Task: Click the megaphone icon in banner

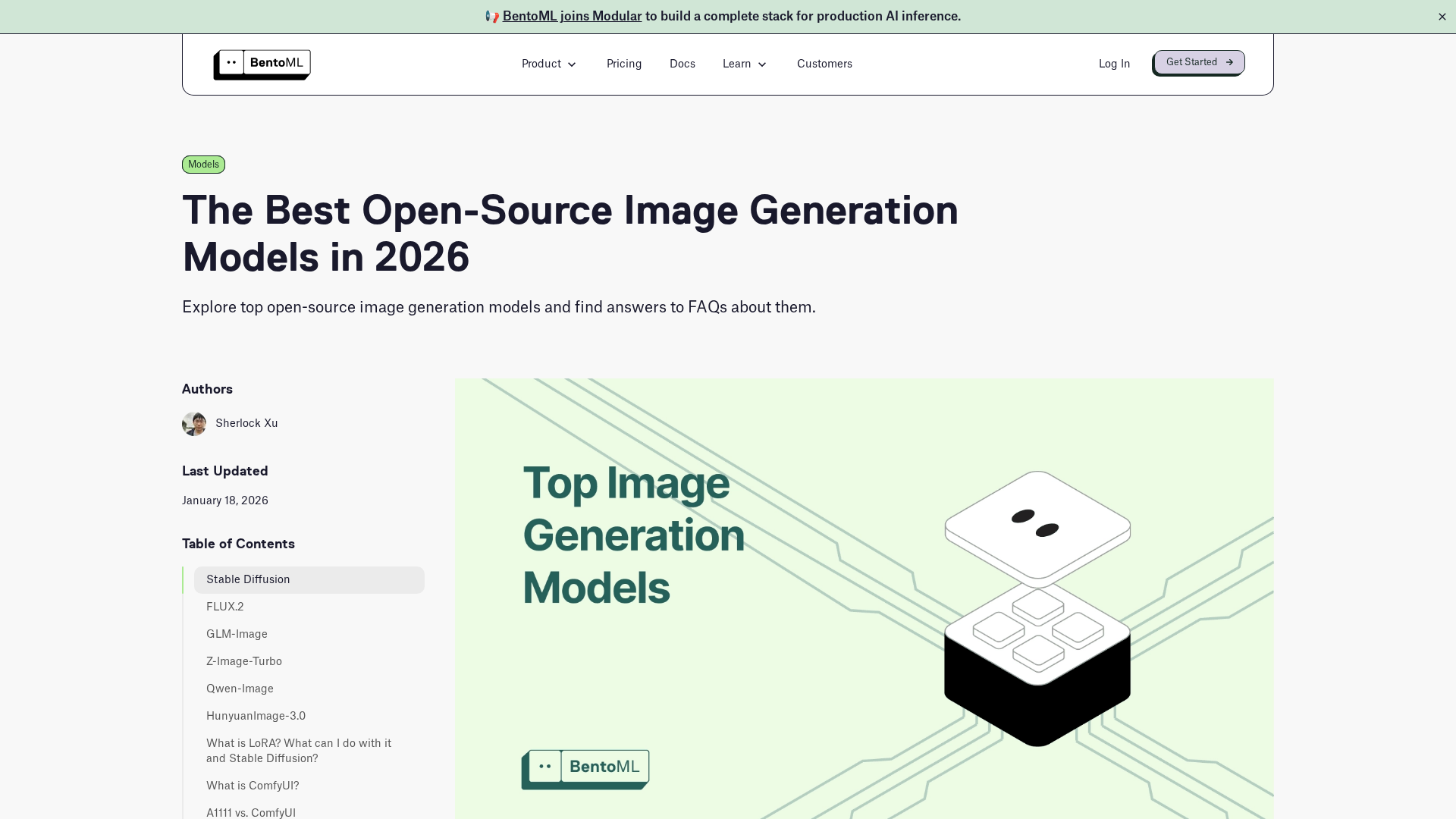Action: click(492, 17)
